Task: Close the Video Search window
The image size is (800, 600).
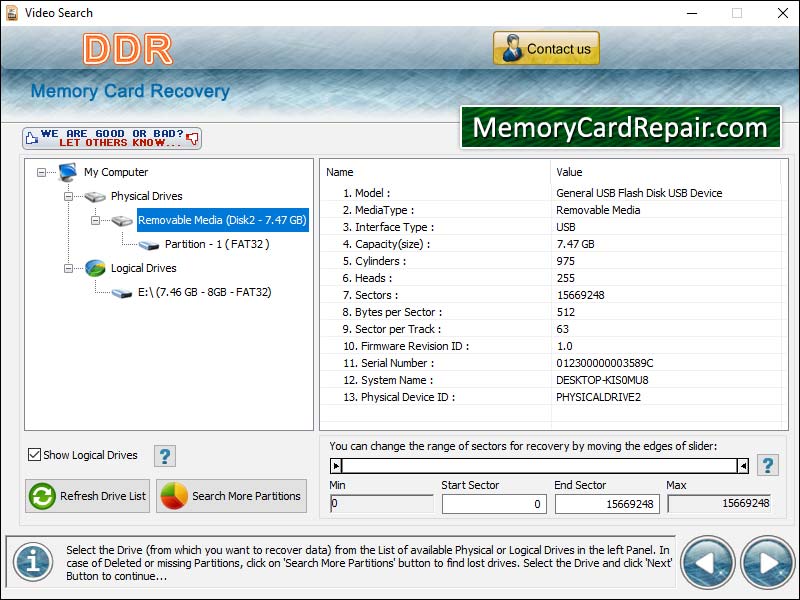Action: tap(783, 13)
